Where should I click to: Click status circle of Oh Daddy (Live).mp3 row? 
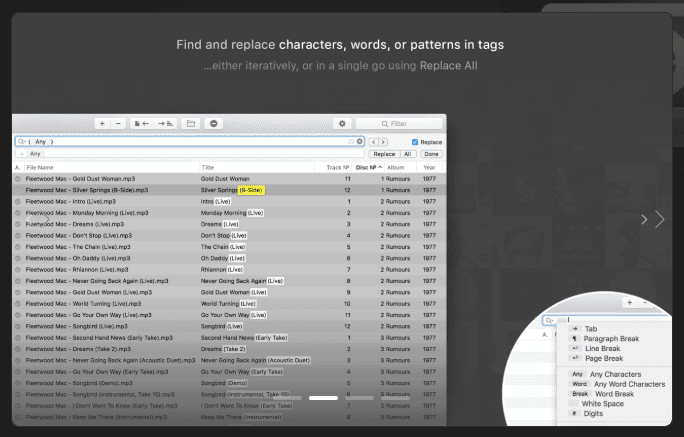18,258
